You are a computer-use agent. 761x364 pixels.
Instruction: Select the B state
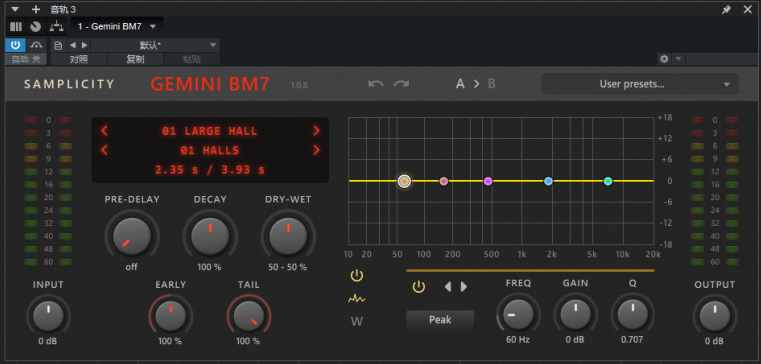click(x=492, y=84)
